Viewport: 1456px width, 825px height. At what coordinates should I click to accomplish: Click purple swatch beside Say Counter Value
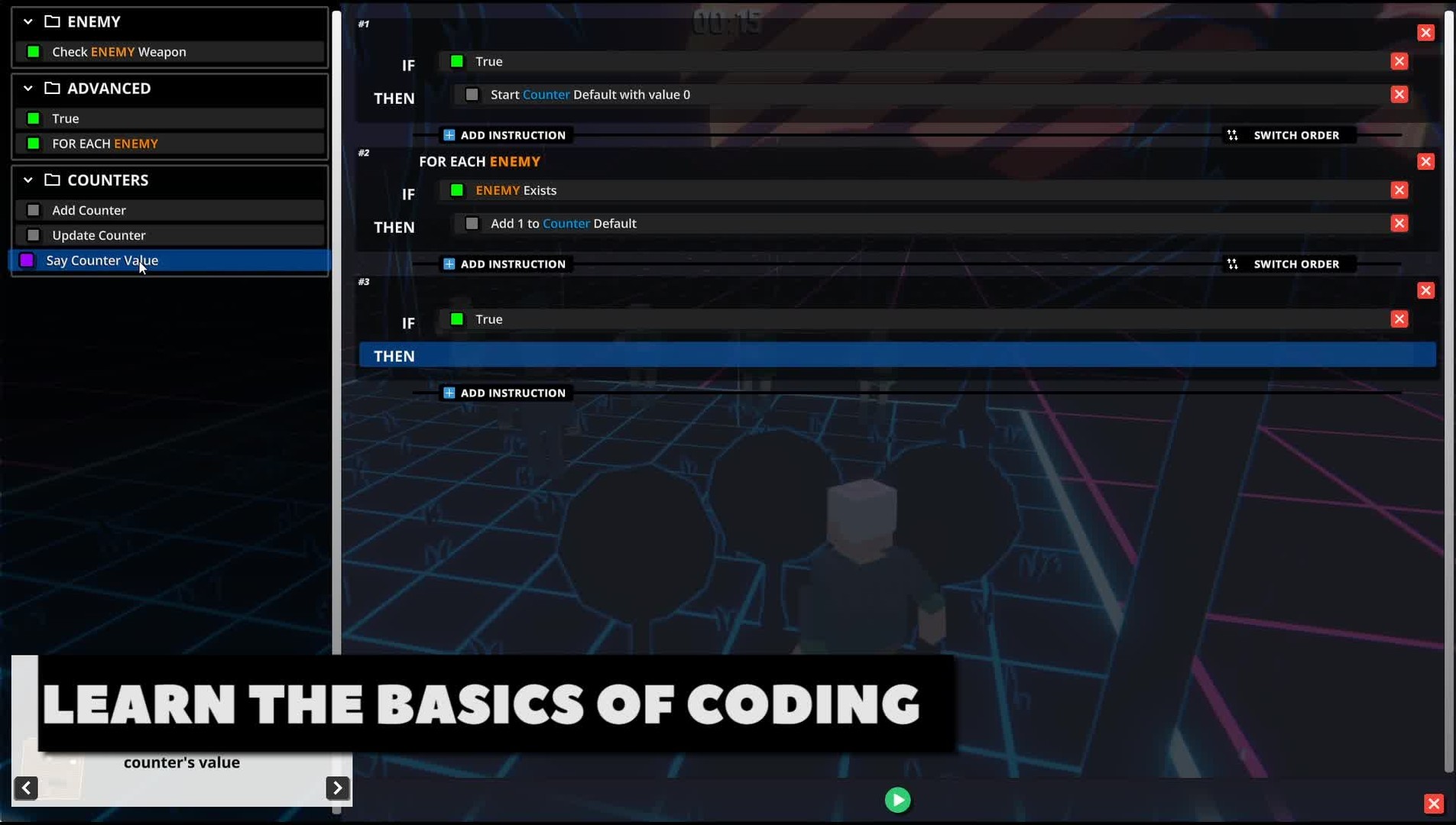[27, 260]
